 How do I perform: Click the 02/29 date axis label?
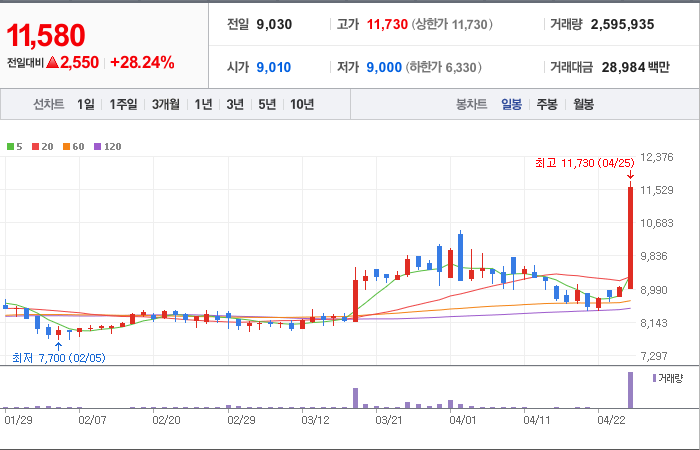coord(242,420)
